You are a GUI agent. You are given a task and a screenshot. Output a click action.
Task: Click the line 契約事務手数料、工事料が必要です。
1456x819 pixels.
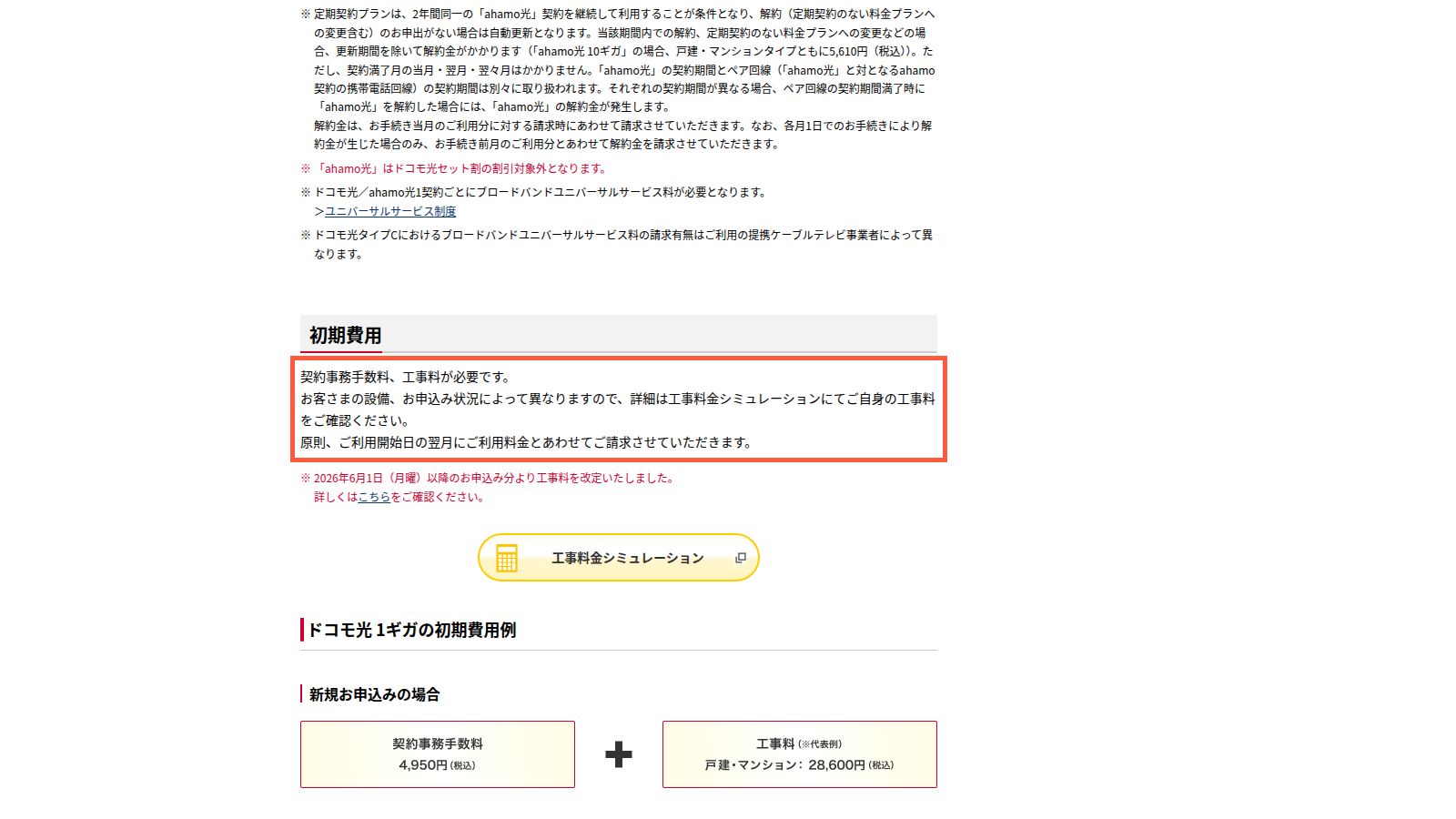[407, 377]
